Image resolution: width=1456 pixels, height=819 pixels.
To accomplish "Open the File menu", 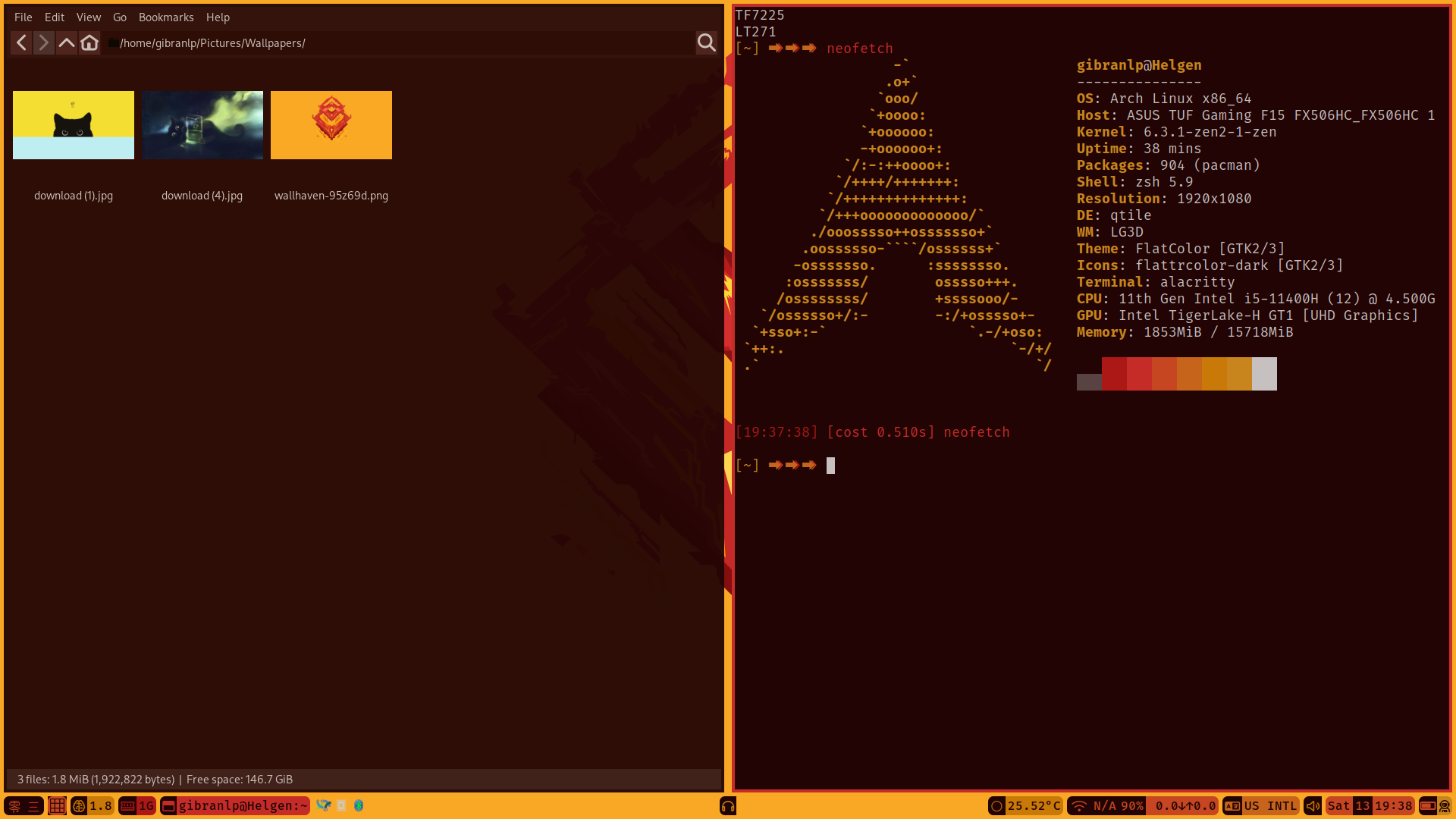I will pyautogui.click(x=23, y=17).
